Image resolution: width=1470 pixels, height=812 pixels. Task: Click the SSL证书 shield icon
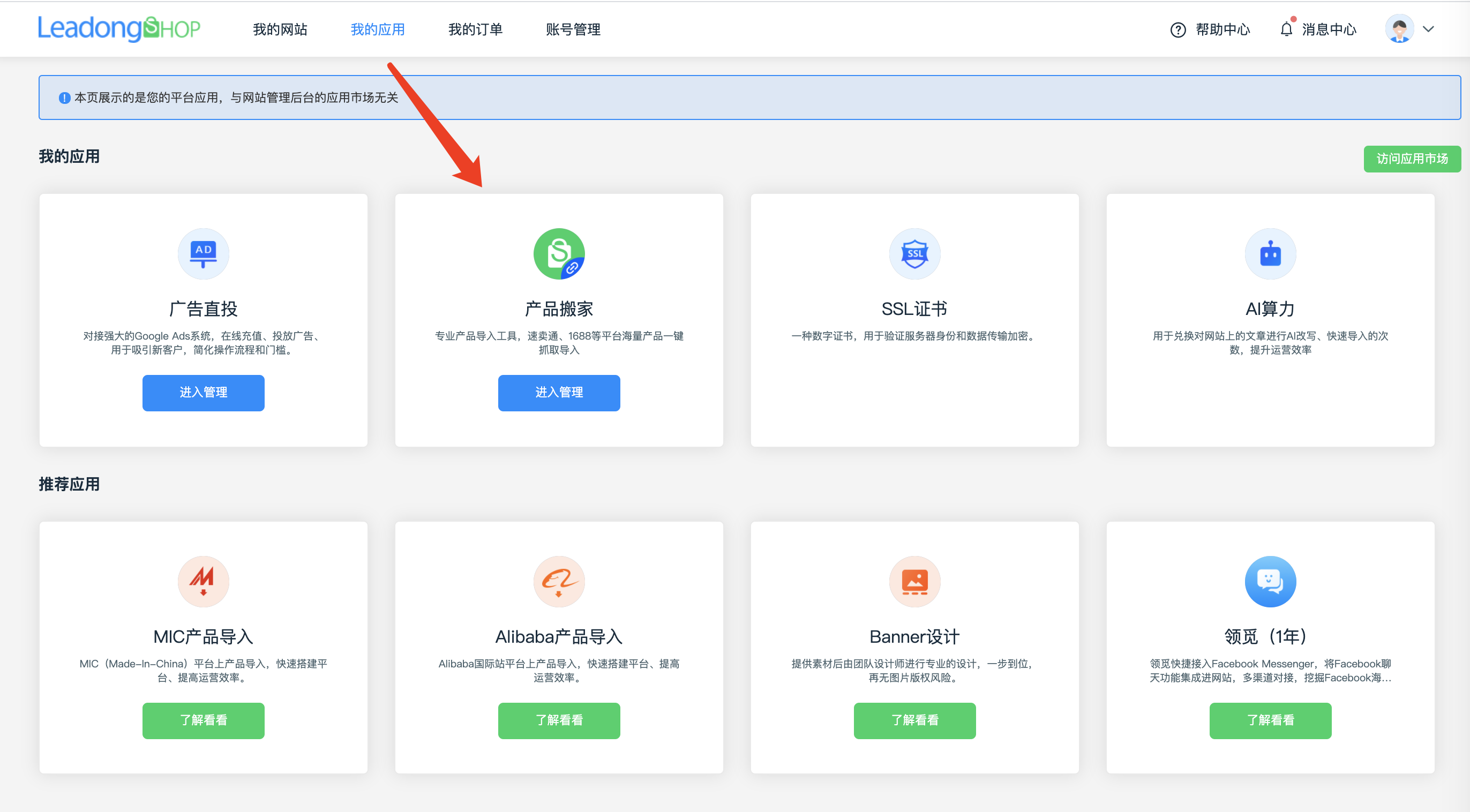click(x=914, y=254)
